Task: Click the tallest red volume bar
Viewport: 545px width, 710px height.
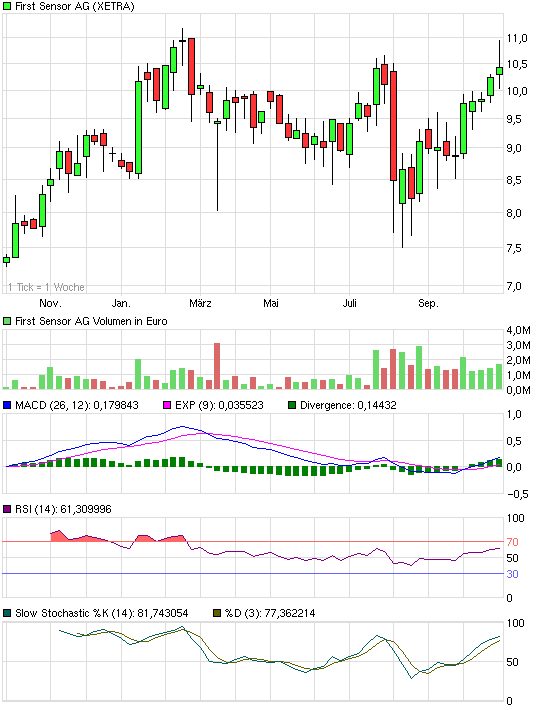Action: pos(217,366)
